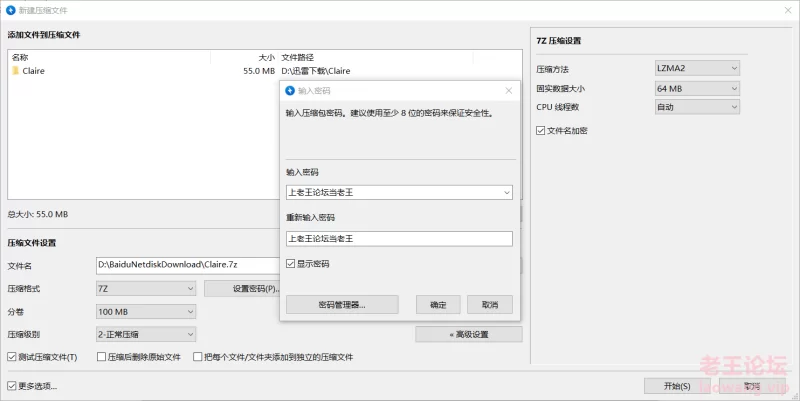Select the Claire row name text
Screen dimensions: 800x401
tap(34, 71)
